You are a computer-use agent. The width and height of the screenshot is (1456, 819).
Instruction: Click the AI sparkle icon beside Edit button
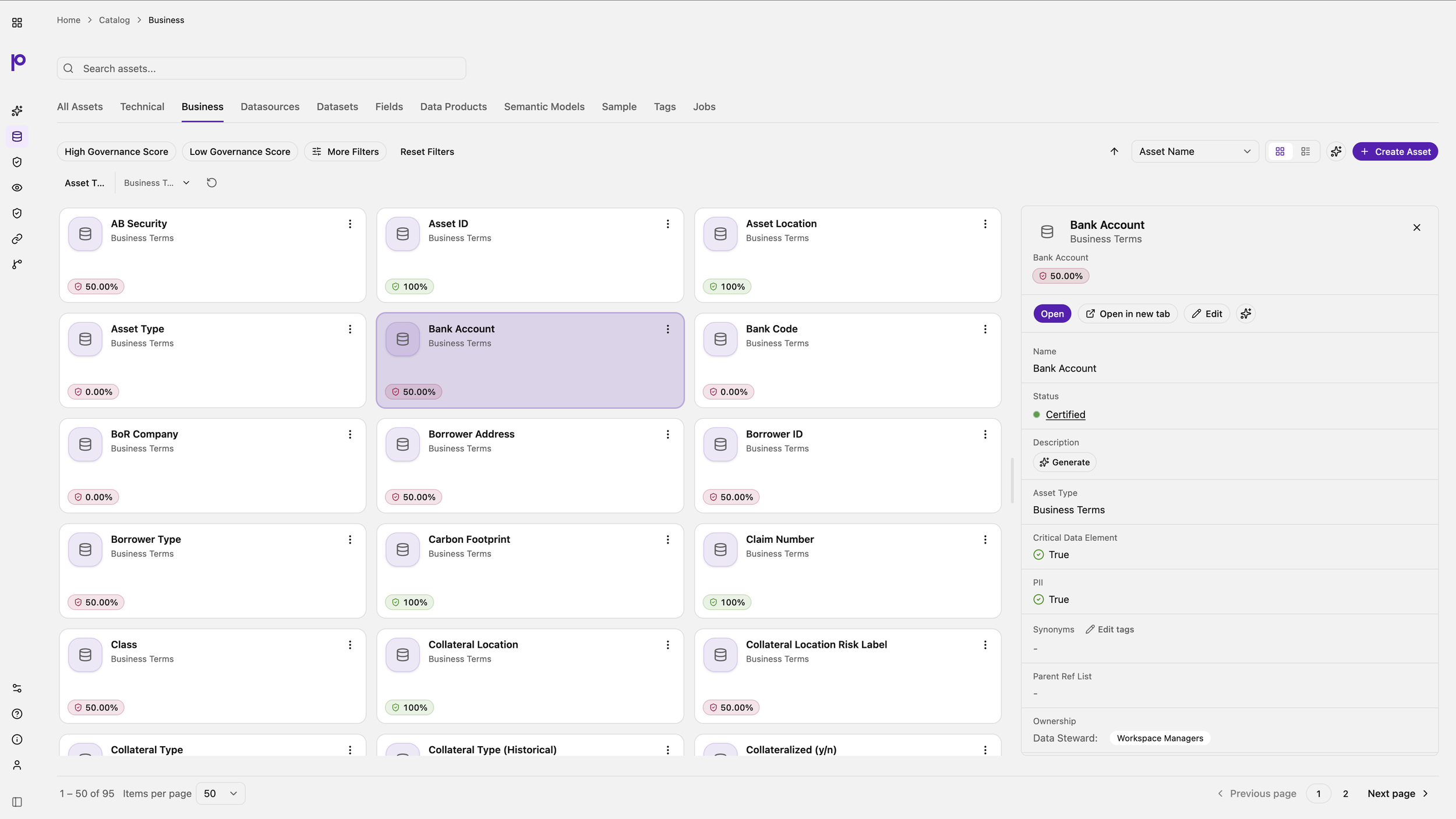(1246, 314)
